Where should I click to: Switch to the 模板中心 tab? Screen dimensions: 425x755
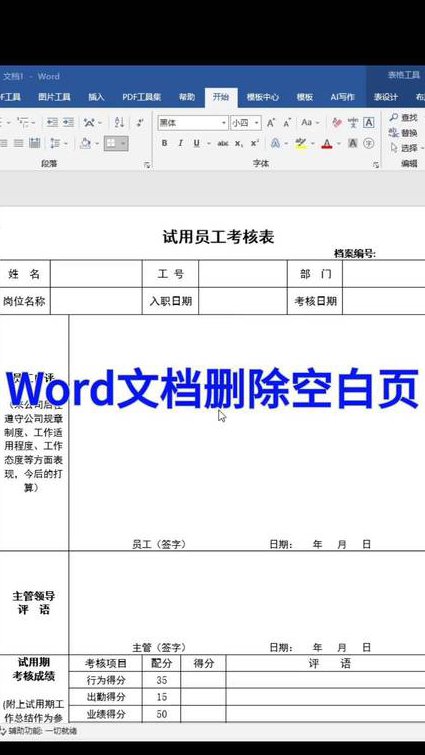pos(263,97)
